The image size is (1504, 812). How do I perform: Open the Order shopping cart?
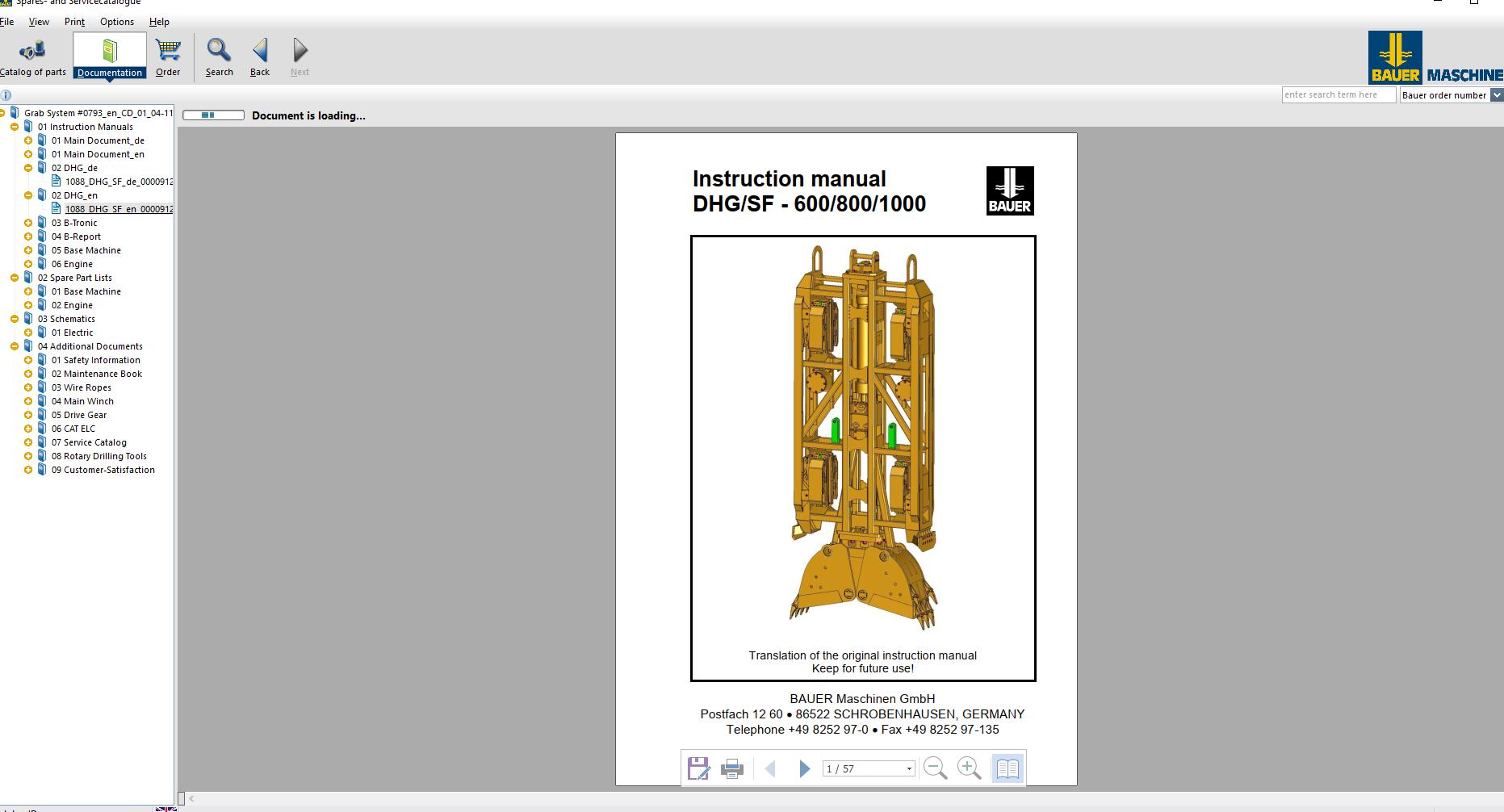coord(168,58)
